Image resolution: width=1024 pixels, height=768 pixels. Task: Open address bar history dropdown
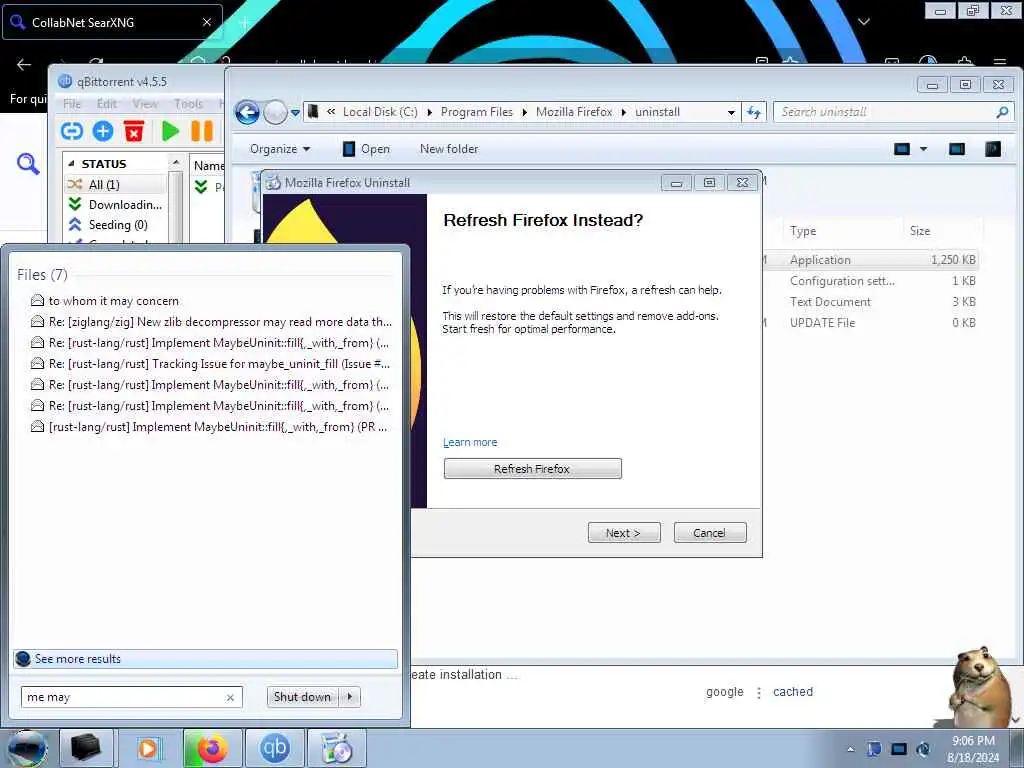[x=731, y=112]
